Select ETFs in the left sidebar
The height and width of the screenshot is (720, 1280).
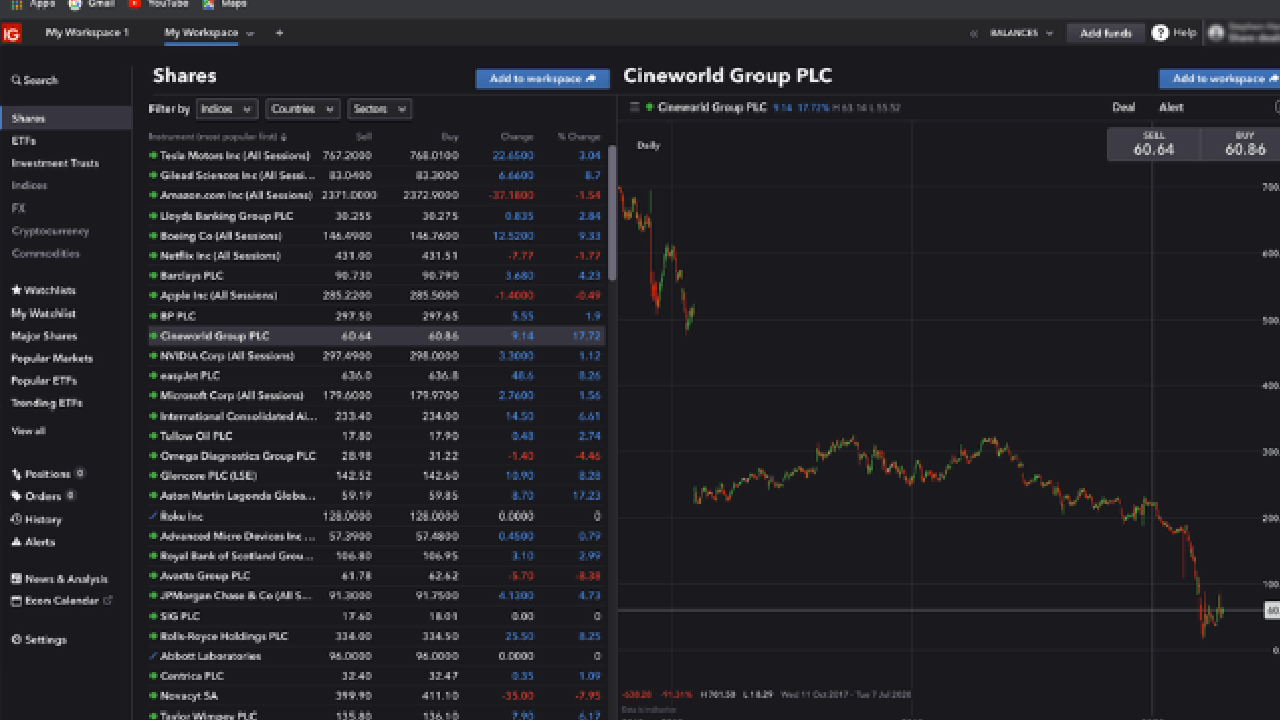click(x=24, y=141)
